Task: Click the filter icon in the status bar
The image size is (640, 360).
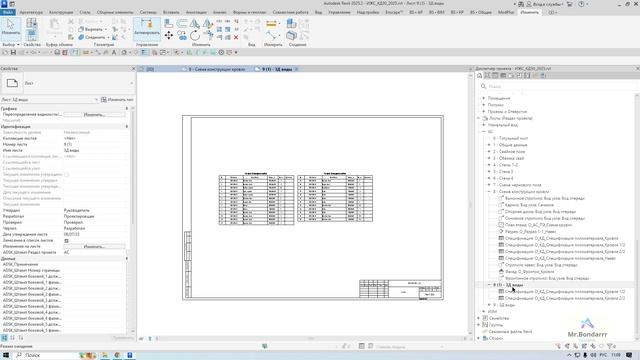Action: pyautogui.click(x=610, y=346)
